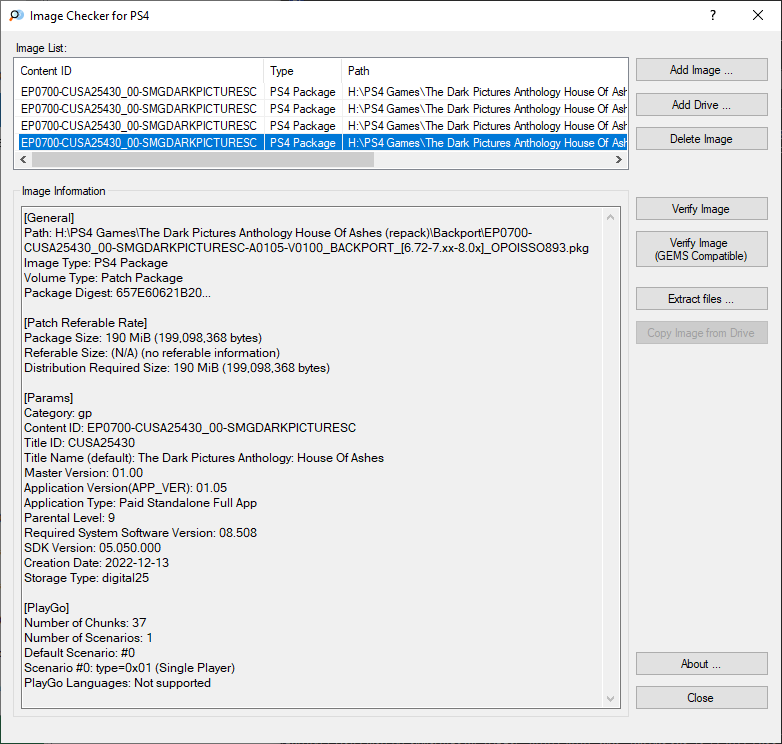Click the left arrow of image list scrollbar
Image resolution: width=782 pixels, height=744 pixels.
click(23, 160)
